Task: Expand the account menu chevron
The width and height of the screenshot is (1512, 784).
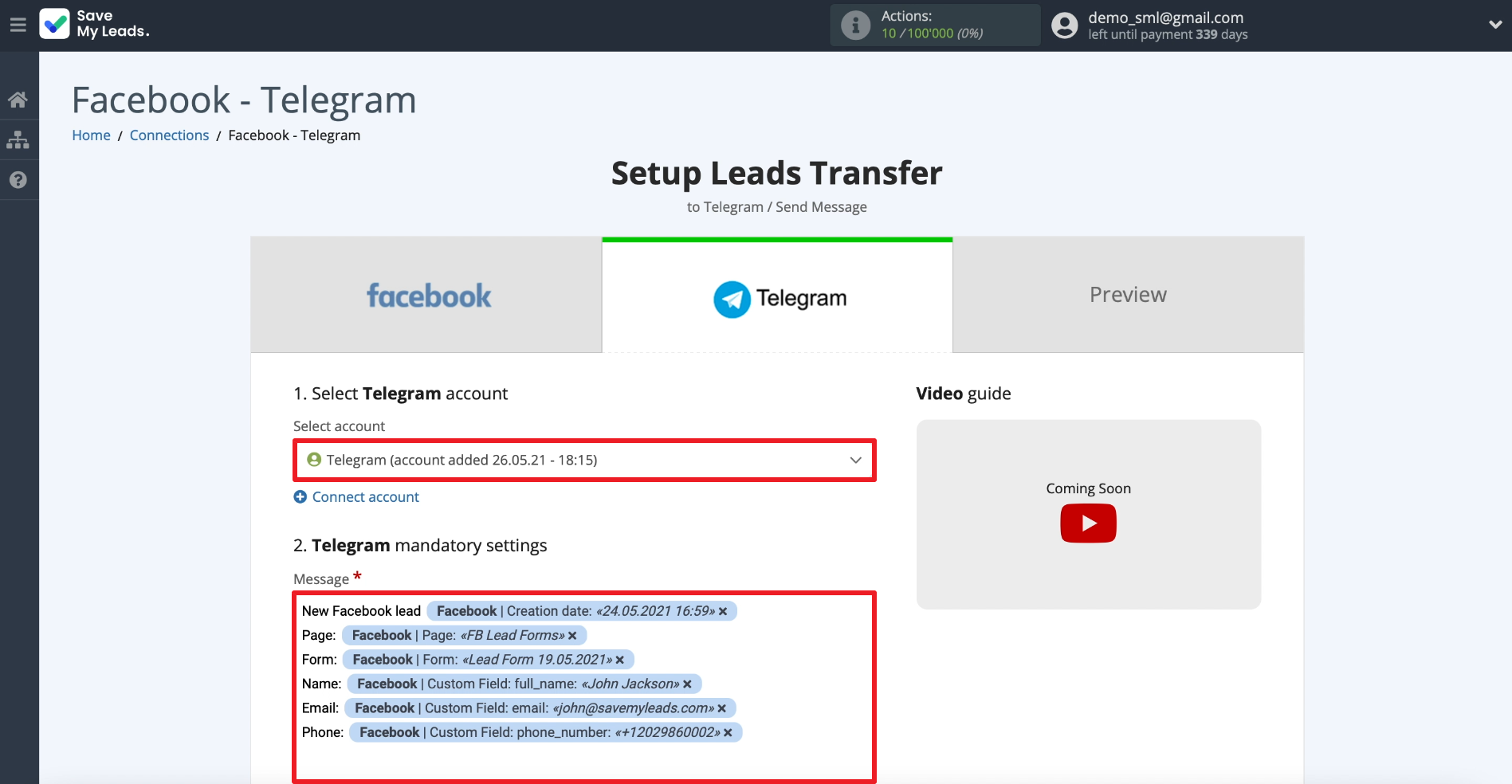Action: point(1495,25)
